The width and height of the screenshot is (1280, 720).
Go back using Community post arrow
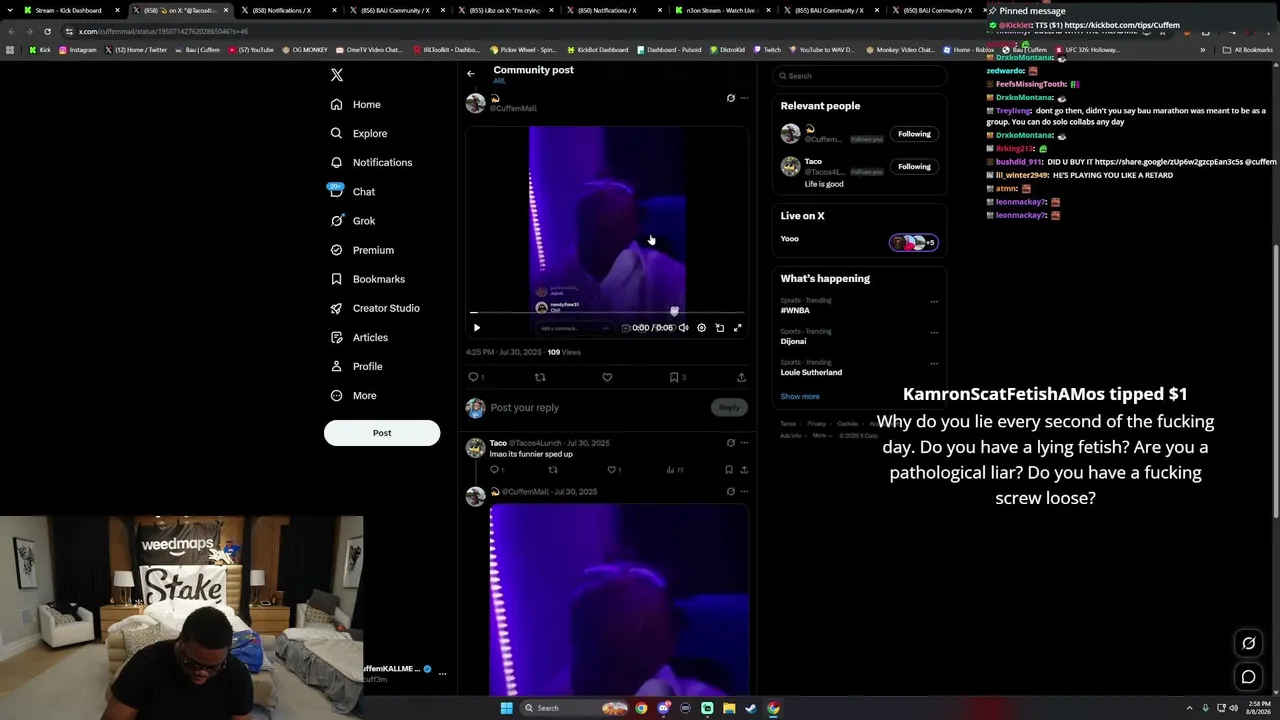[x=471, y=73]
